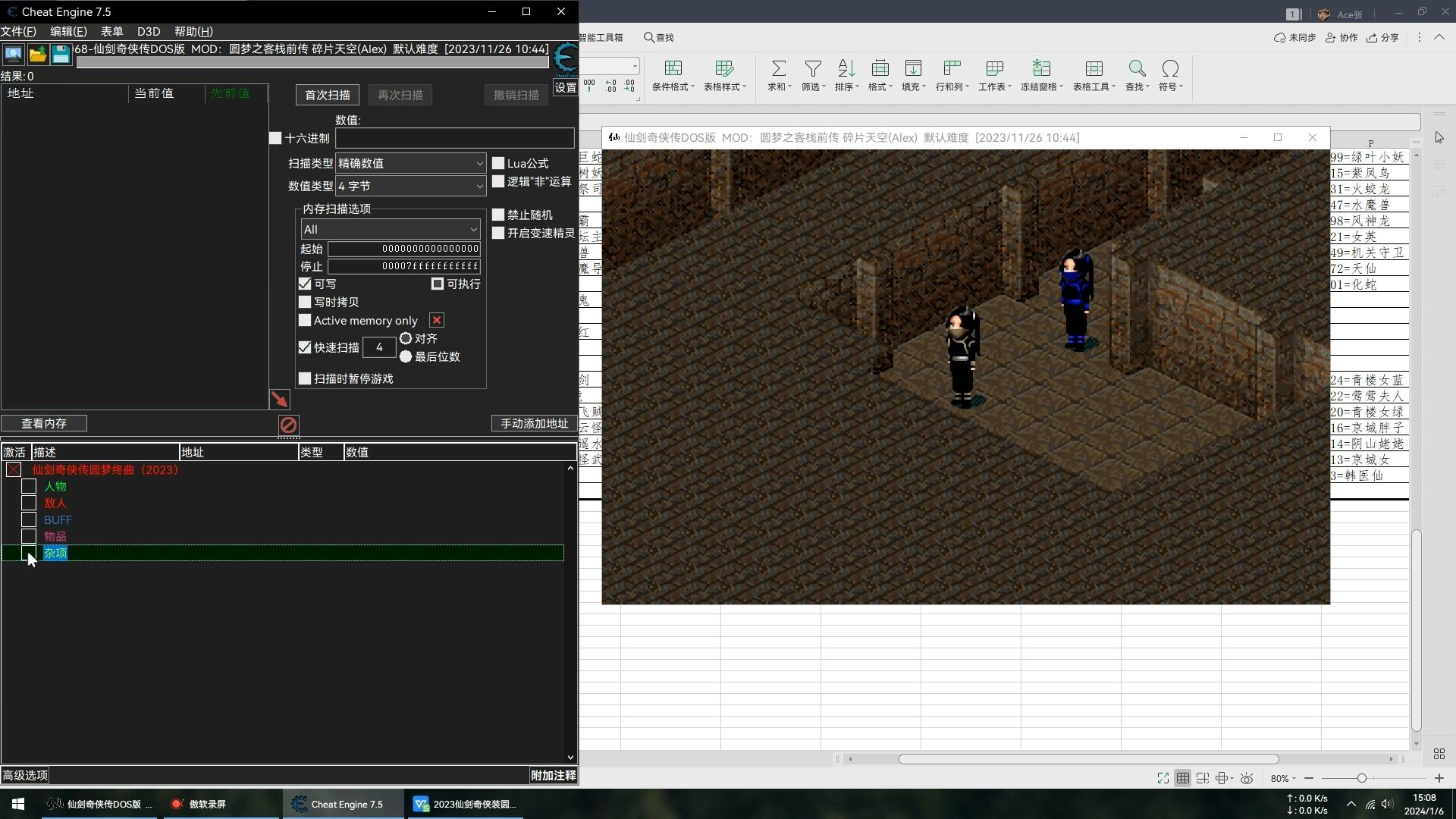Toggle 十六进制 hexadecimal checkbox
This screenshot has height=819, width=1456.
[275, 138]
